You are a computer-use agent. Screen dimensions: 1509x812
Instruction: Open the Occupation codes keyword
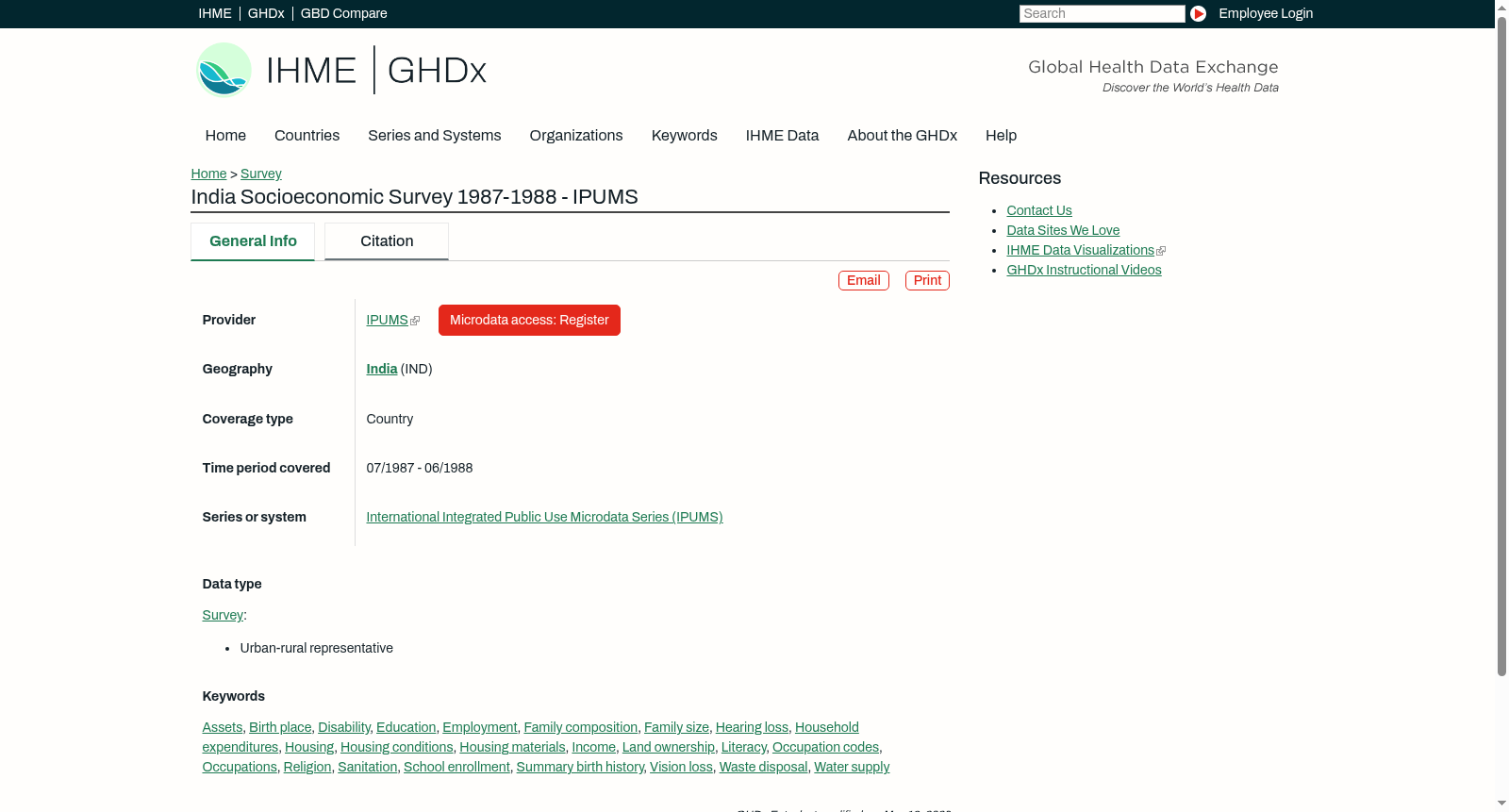tap(826, 747)
